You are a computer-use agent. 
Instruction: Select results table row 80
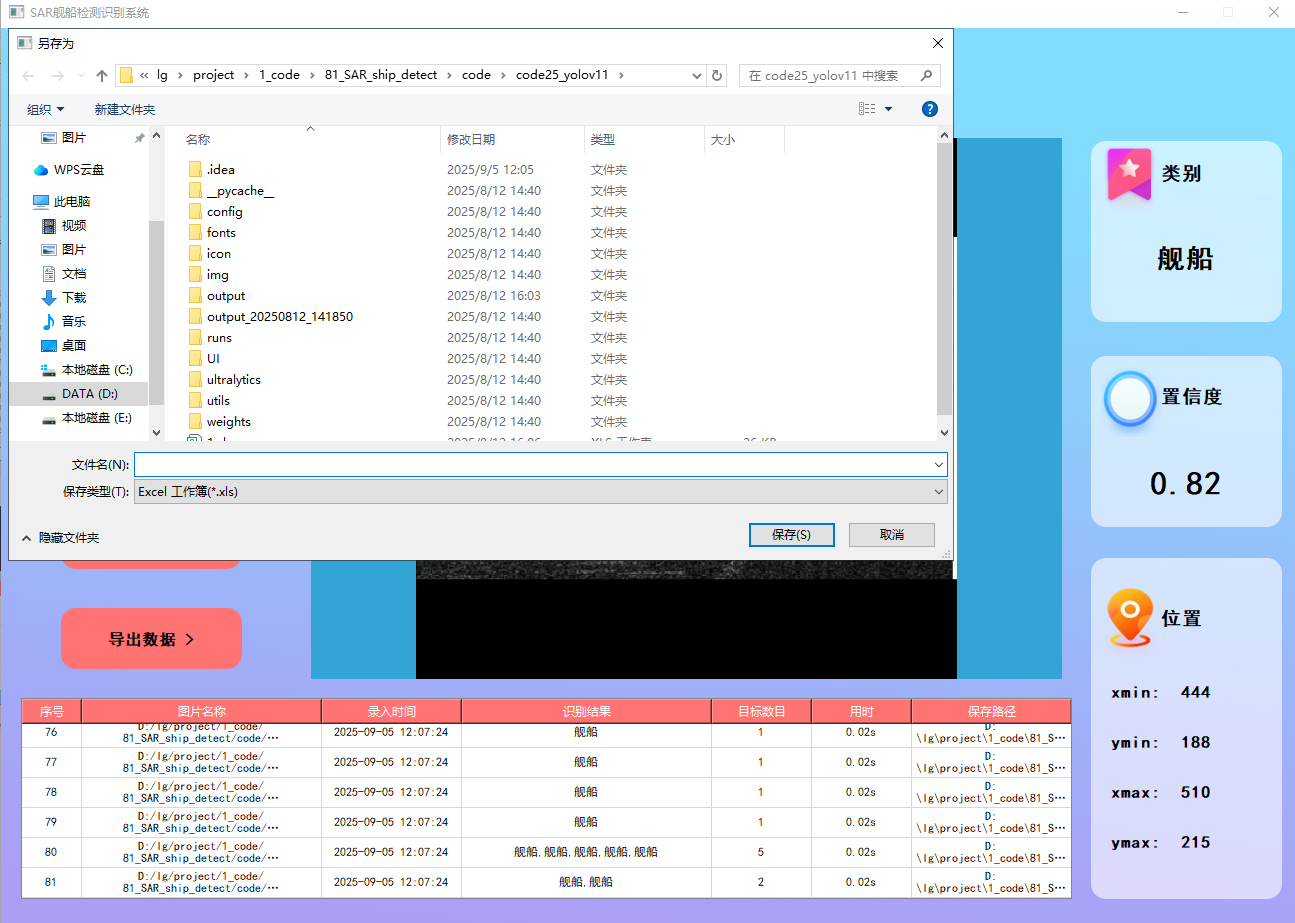pos(546,853)
